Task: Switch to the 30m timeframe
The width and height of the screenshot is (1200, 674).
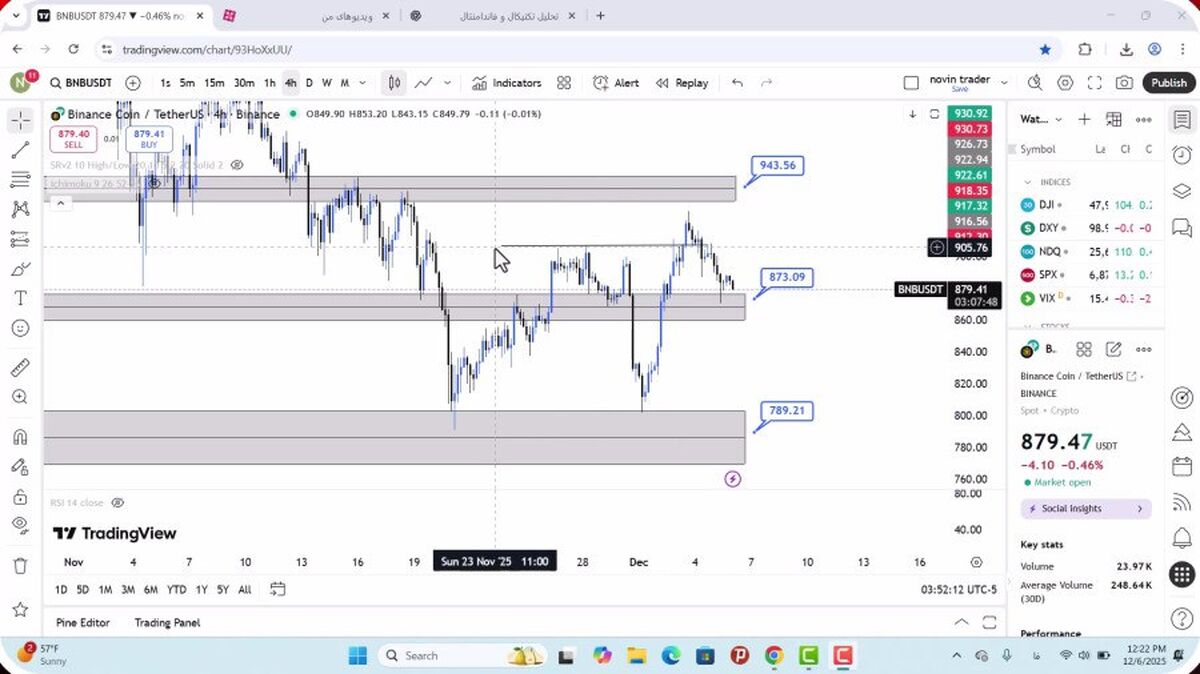Action: 244,83
